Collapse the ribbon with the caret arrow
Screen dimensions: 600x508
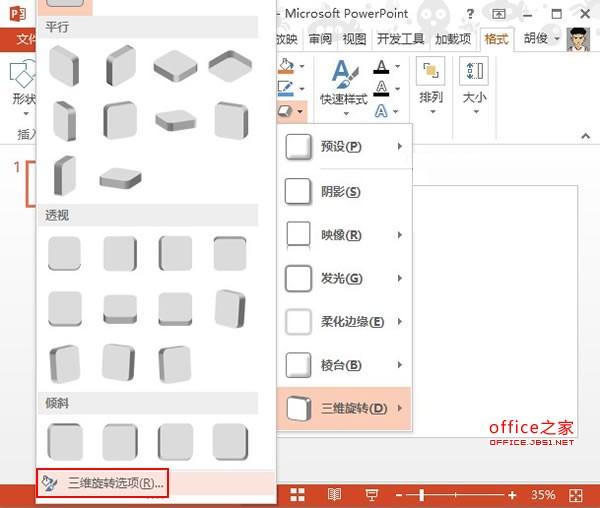[x=585, y=135]
